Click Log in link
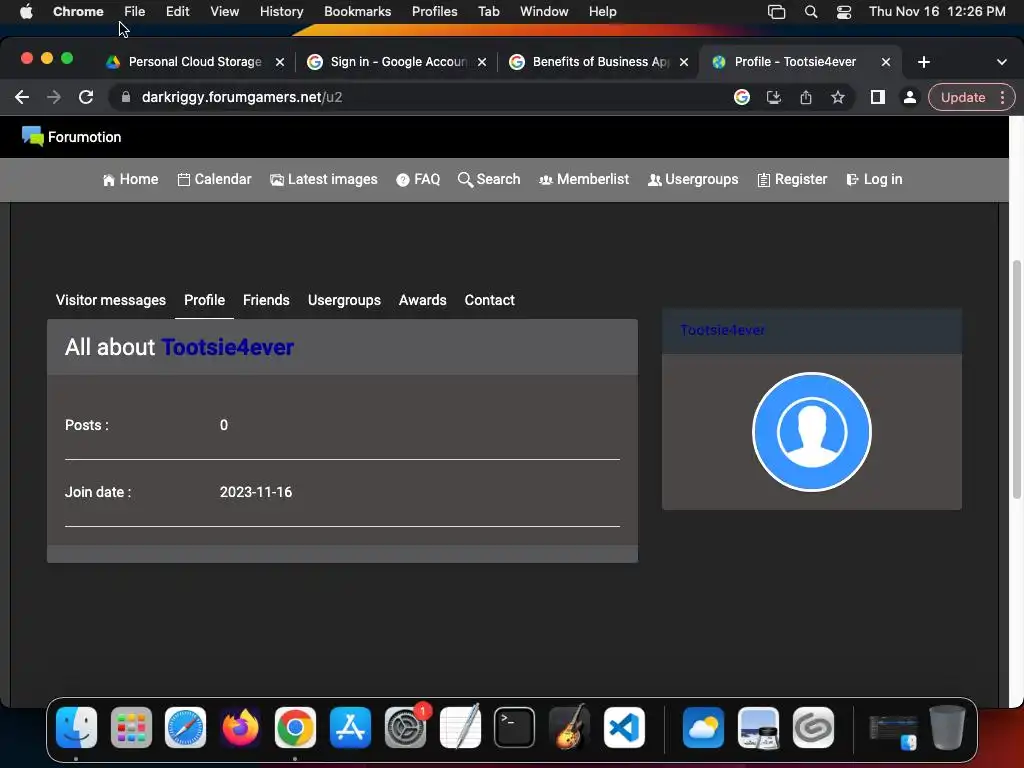Viewport: 1024px width, 768px height. click(874, 180)
